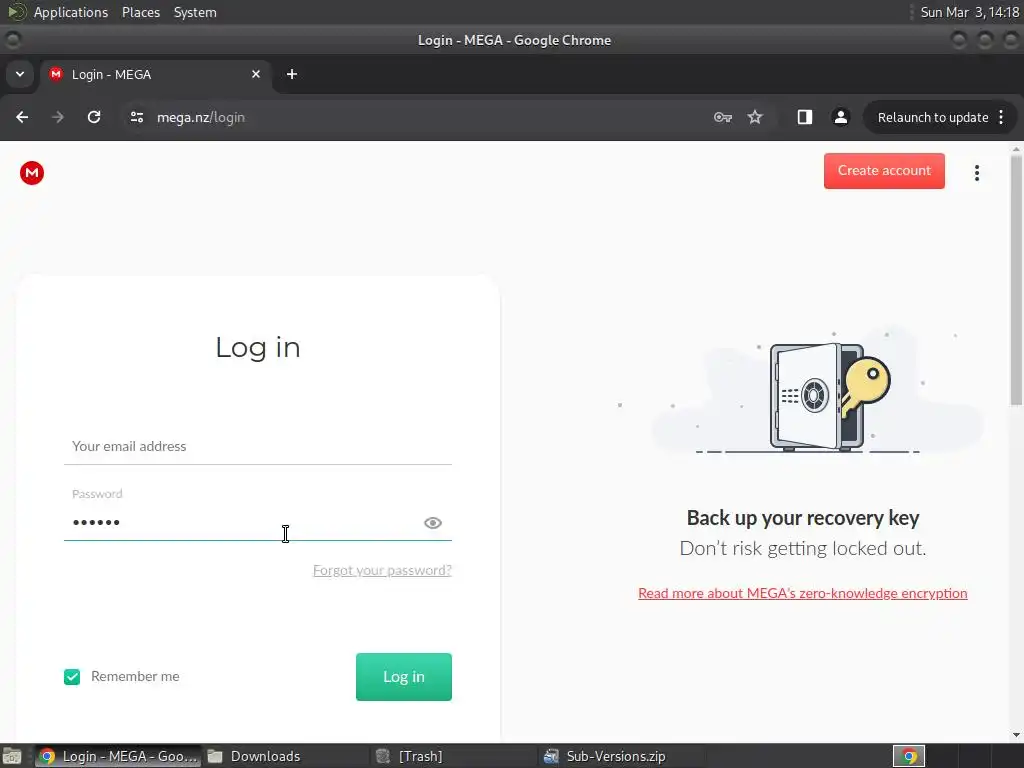Click the Remember me label
The image size is (1024, 768).
(135, 677)
